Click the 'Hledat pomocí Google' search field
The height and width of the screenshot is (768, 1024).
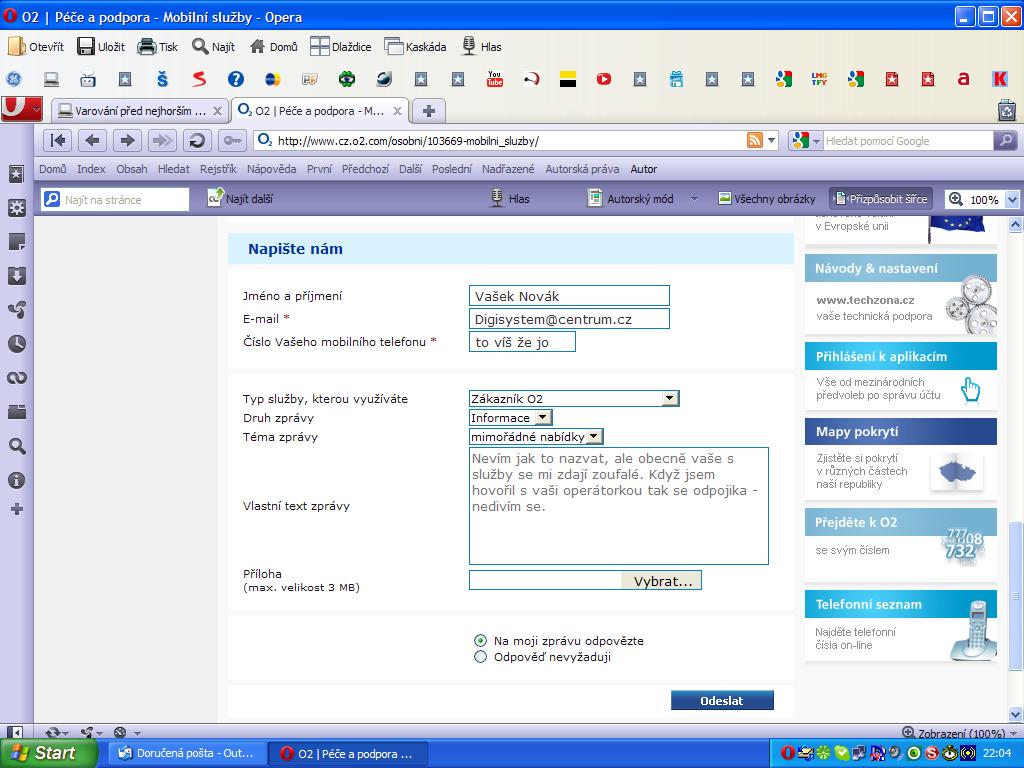click(x=905, y=141)
